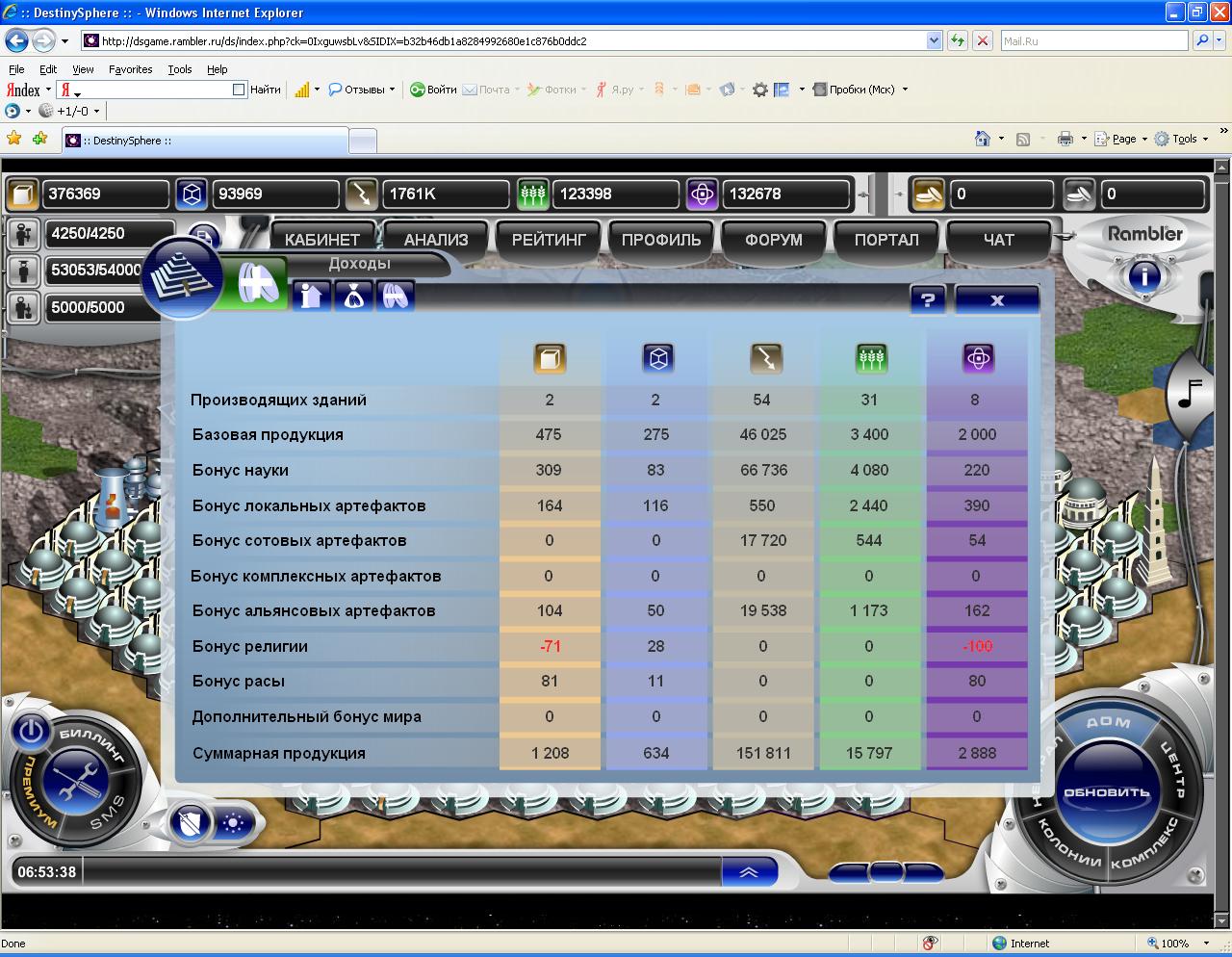Click the house info icon under Доходы
Screen dimensions: 1232x957
pos(311,297)
